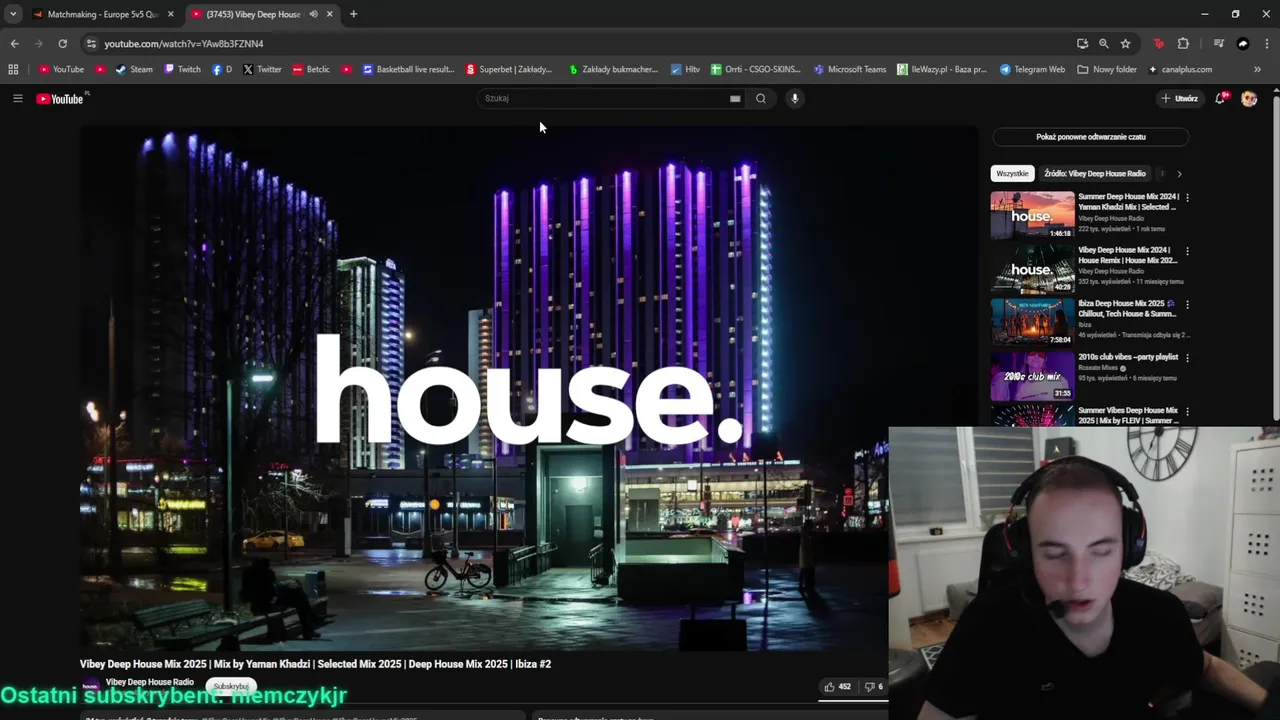Open Vibey Deep House Mix 2024 thumbnail

click(1032, 268)
